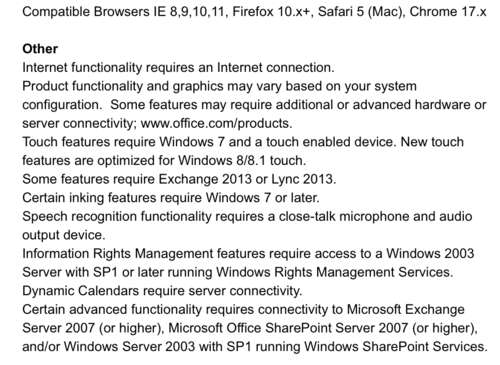Click the "Microsoft Exchange" text
Screen dimensions: 500x365
pos(406,310)
